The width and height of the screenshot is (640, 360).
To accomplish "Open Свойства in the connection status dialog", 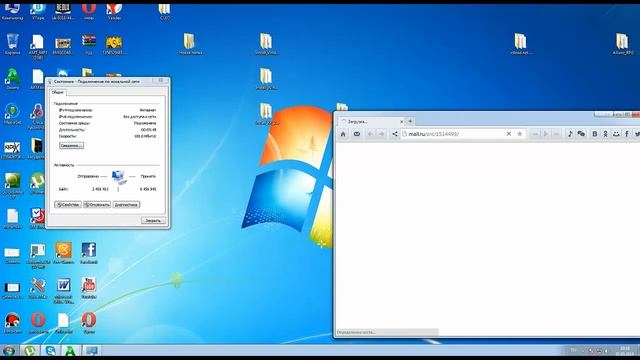I will click(68, 204).
